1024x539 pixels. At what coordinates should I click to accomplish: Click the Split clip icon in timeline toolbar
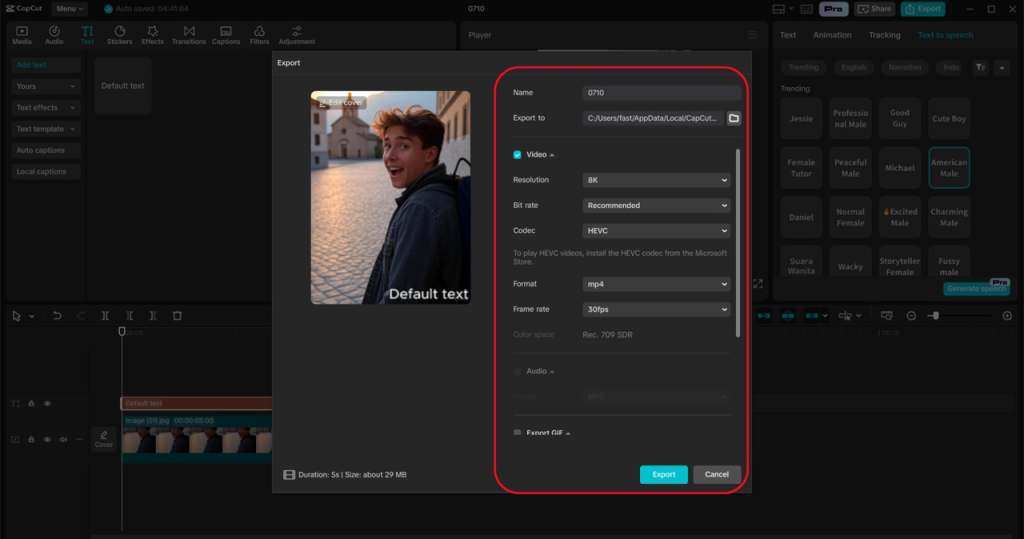coord(104,316)
